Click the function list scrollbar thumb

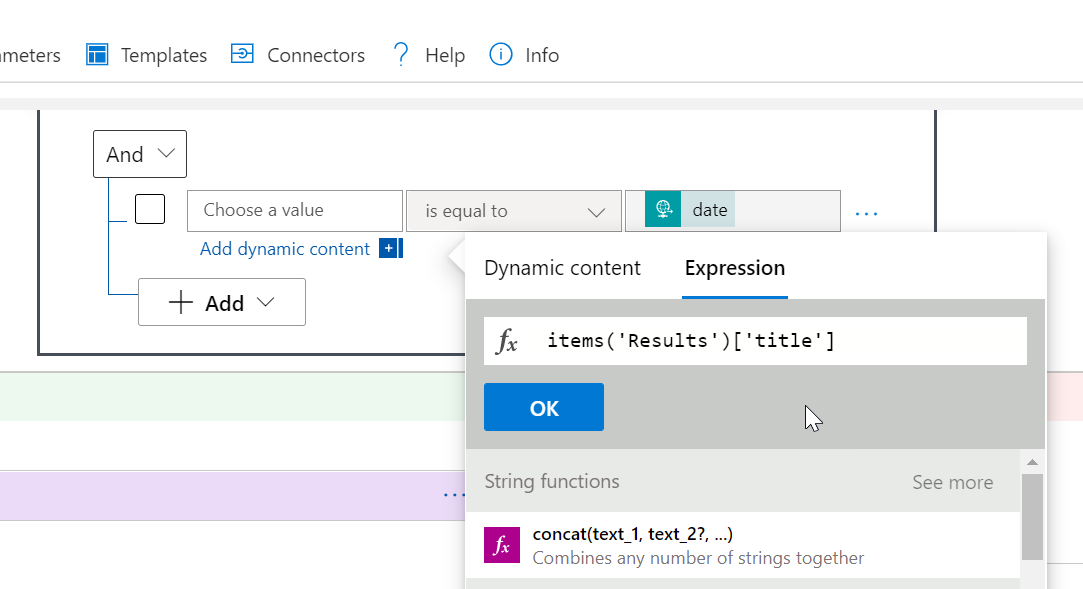click(1032, 515)
